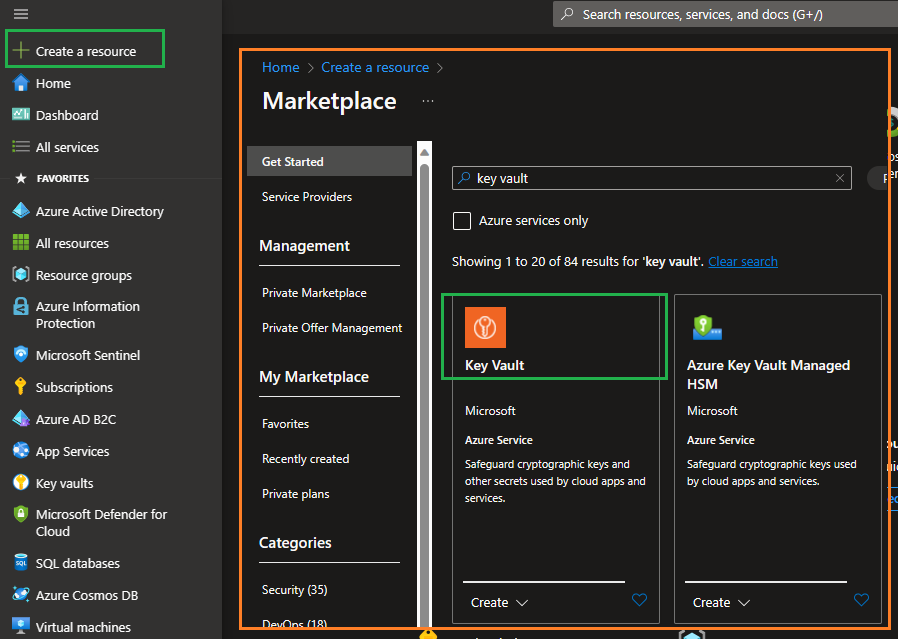Screen dimensions: 898x639
Task: Open Microsoft Sentinel label in the sidebar
Action: 88,355
